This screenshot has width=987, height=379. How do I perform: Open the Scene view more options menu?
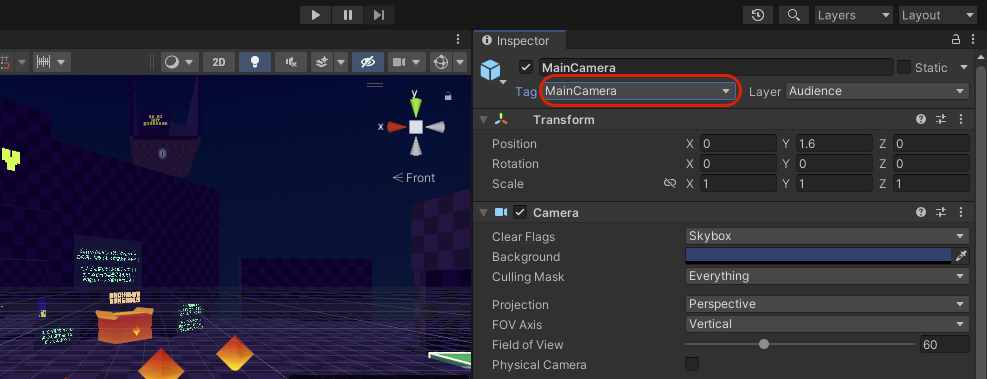tap(458, 40)
